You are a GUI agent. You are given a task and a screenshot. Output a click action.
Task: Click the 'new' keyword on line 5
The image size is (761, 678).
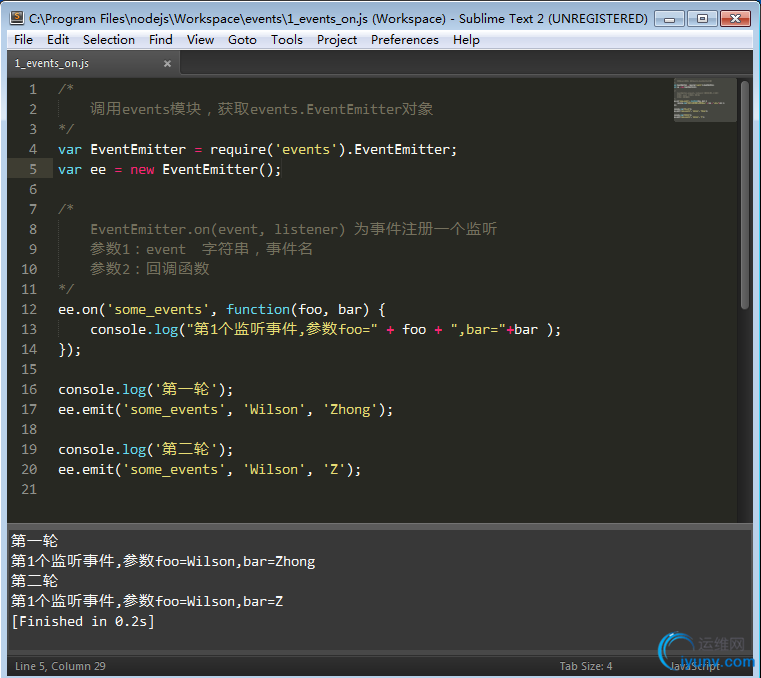142,170
